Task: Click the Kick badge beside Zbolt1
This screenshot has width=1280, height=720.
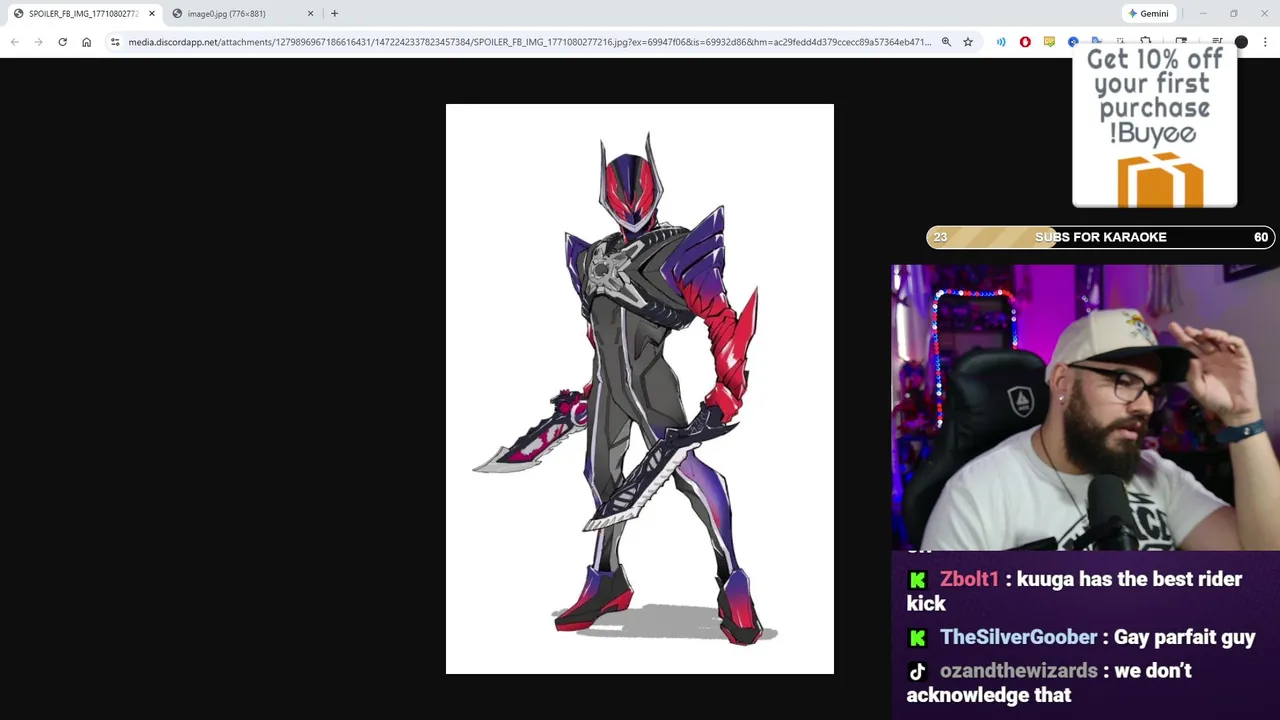Action: [x=917, y=580]
